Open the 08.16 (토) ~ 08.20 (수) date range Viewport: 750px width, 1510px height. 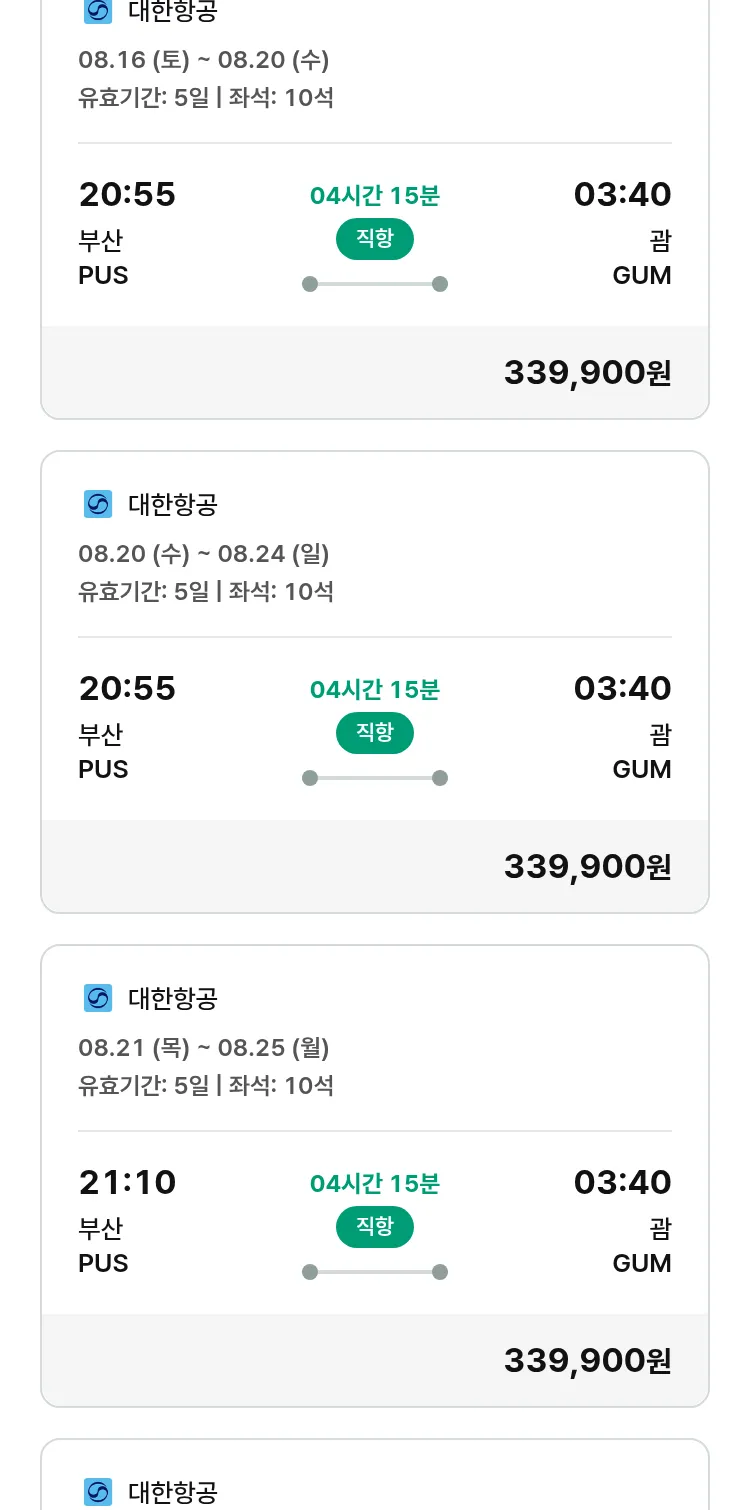tap(204, 60)
